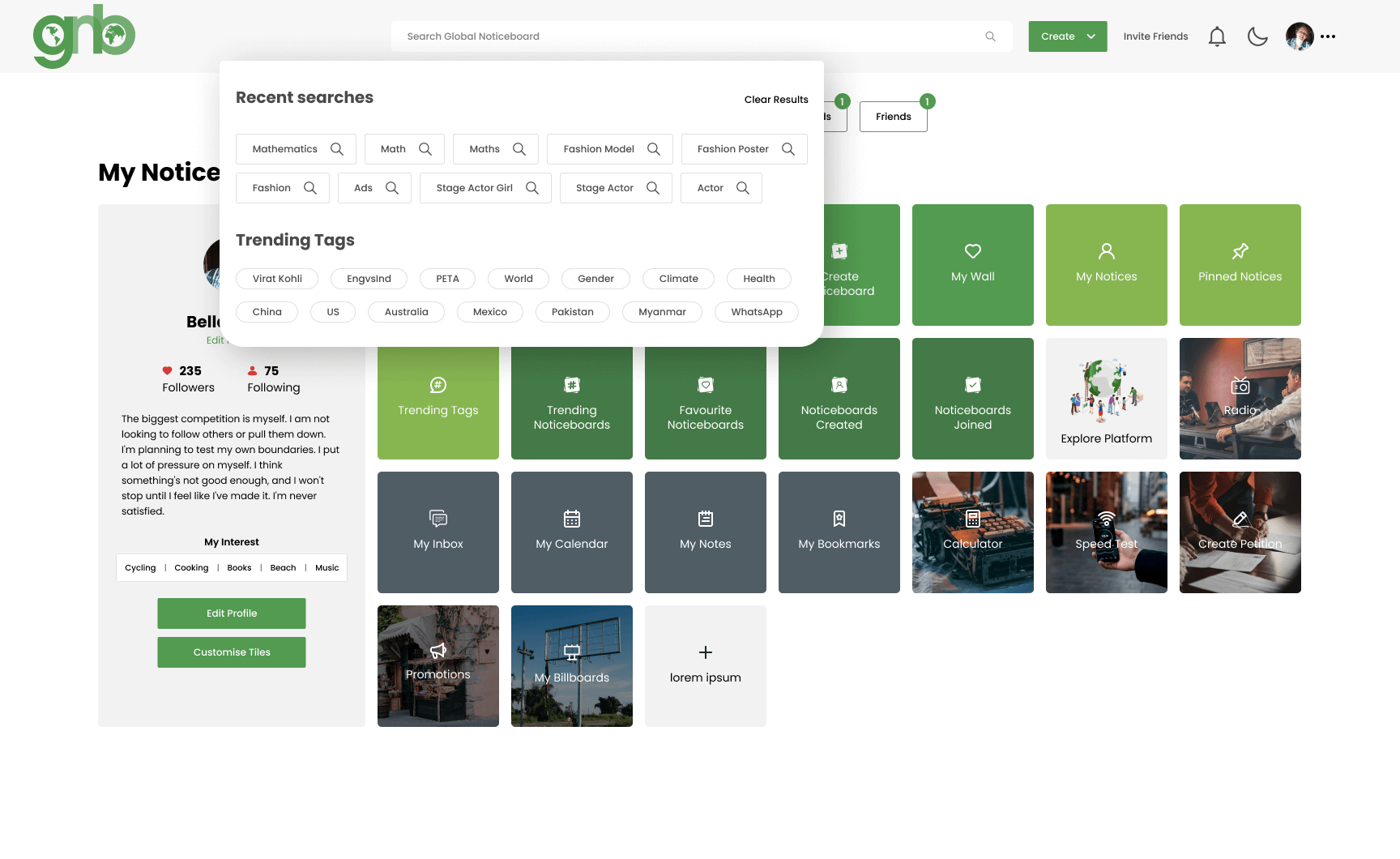Click the search magnifier in the search bar
The width and height of the screenshot is (1400, 859).
coord(990,36)
